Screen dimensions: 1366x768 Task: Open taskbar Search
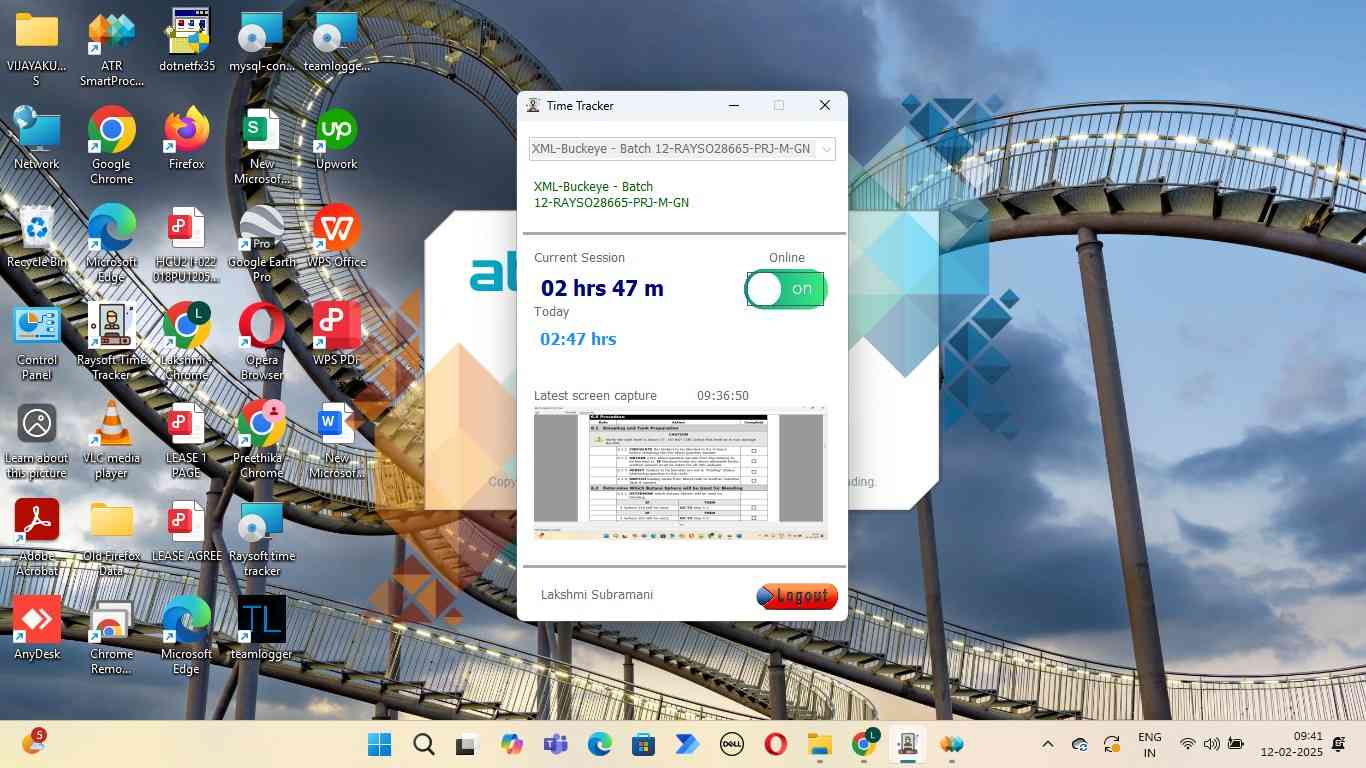(x=424, y=744)
